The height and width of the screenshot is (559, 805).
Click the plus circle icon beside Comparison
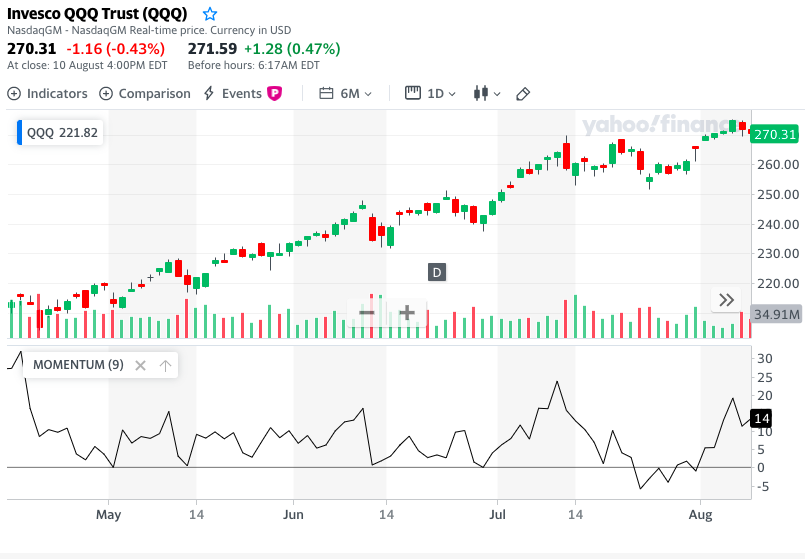click(106, 94)
